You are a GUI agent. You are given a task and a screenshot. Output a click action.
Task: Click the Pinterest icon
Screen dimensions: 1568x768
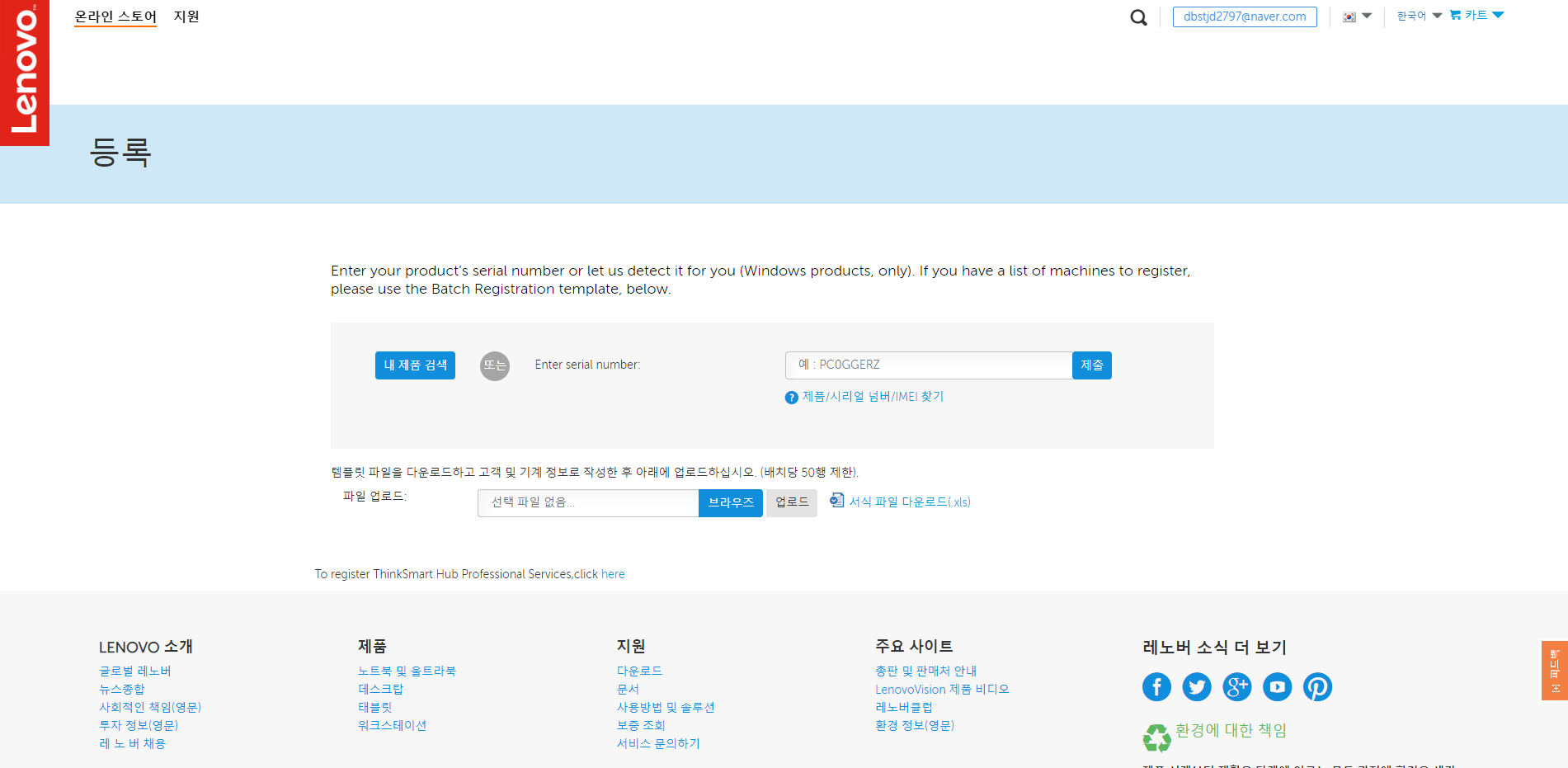1318,686
